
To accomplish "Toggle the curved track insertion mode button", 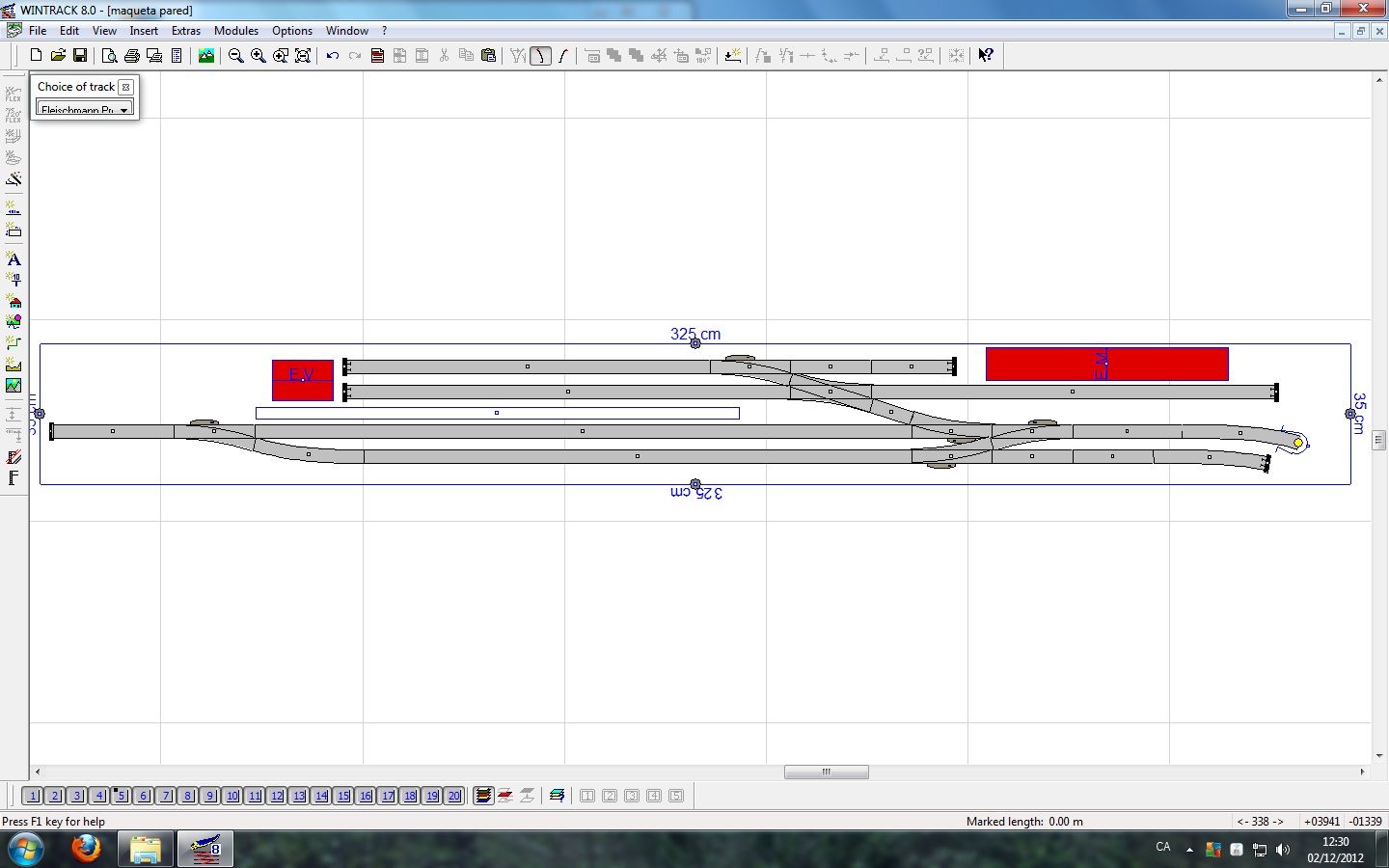I will [541, 56].
